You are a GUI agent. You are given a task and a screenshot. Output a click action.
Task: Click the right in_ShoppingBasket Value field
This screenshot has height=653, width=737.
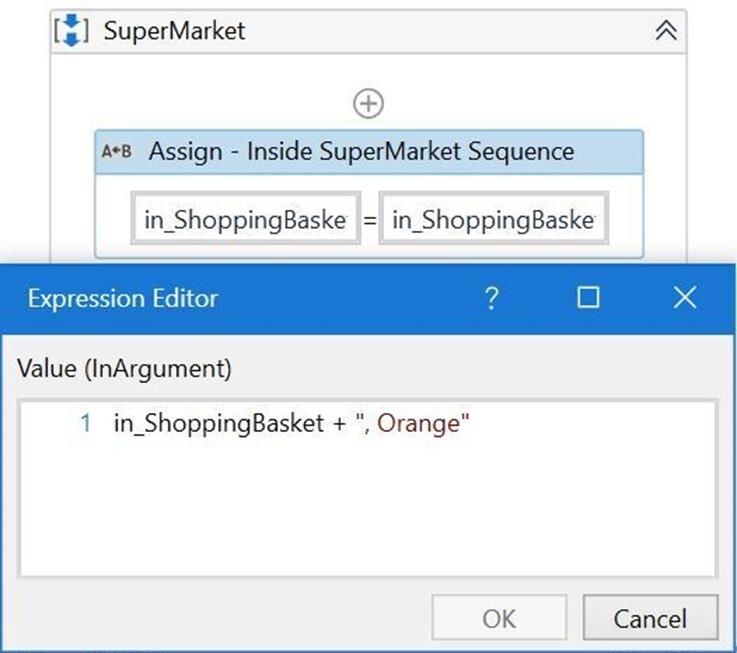494,218
